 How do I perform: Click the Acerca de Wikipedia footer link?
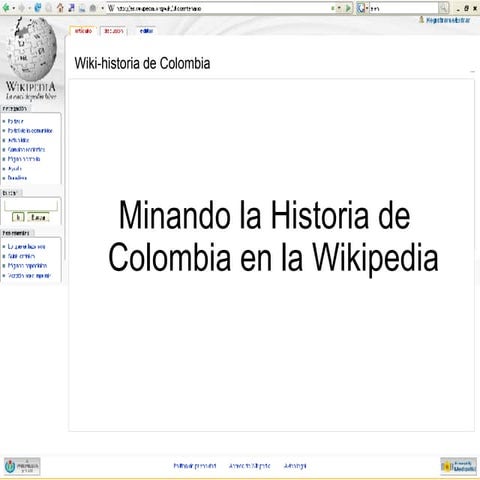(x=250, y=466)
